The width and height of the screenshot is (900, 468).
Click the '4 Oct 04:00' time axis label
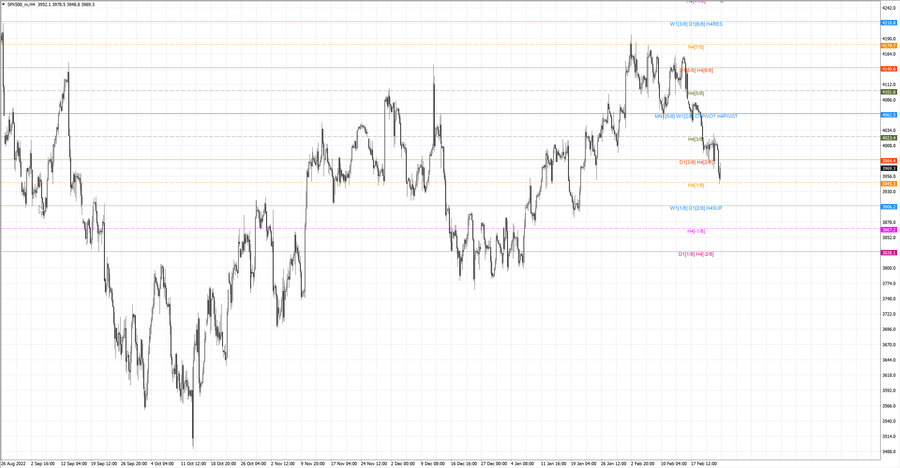pos(162,463)
